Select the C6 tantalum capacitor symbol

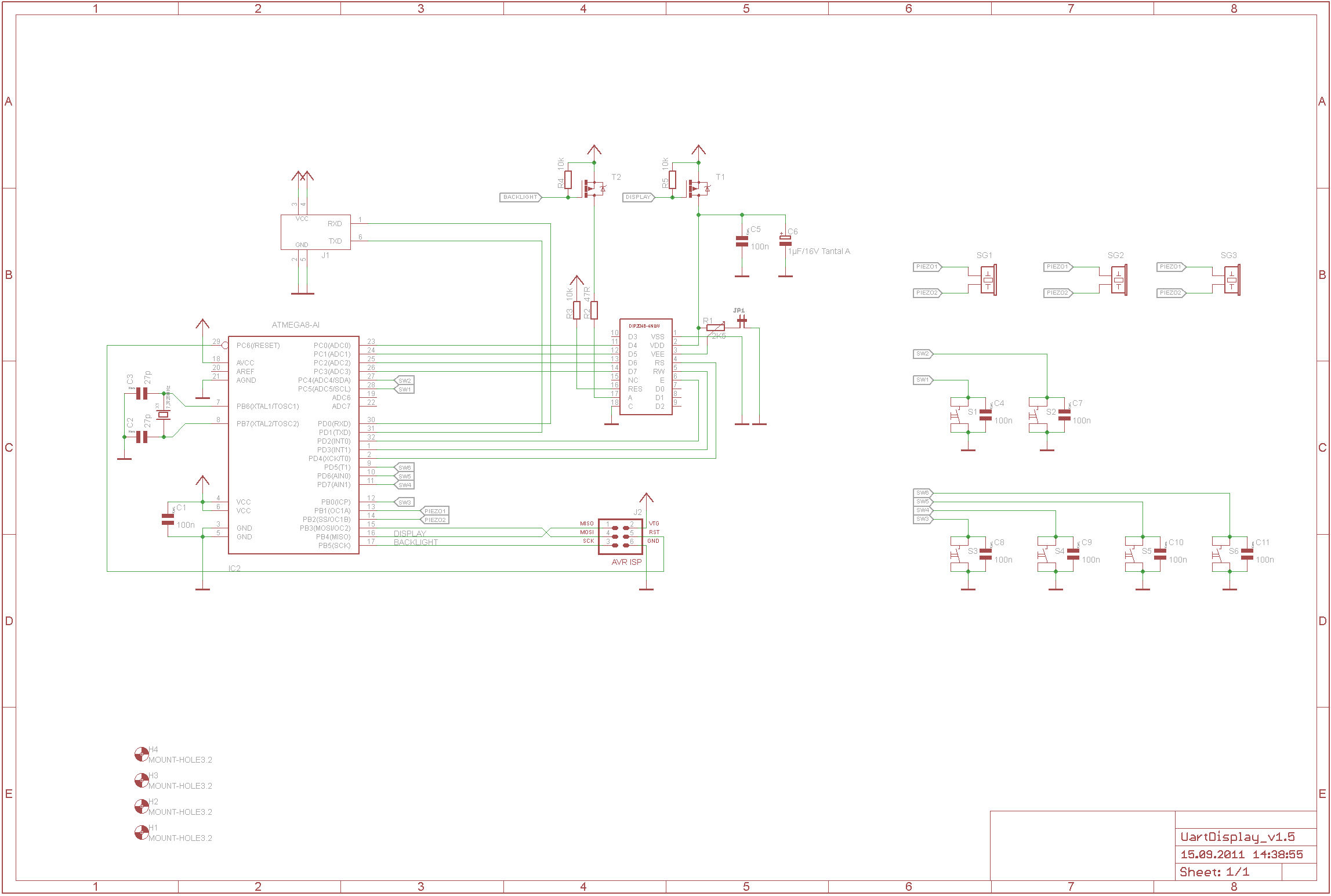tap(785, 241)
